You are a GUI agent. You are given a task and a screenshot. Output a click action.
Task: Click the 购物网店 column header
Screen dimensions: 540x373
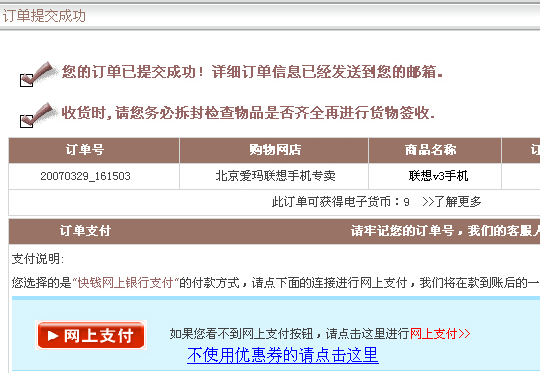point(275,150)
